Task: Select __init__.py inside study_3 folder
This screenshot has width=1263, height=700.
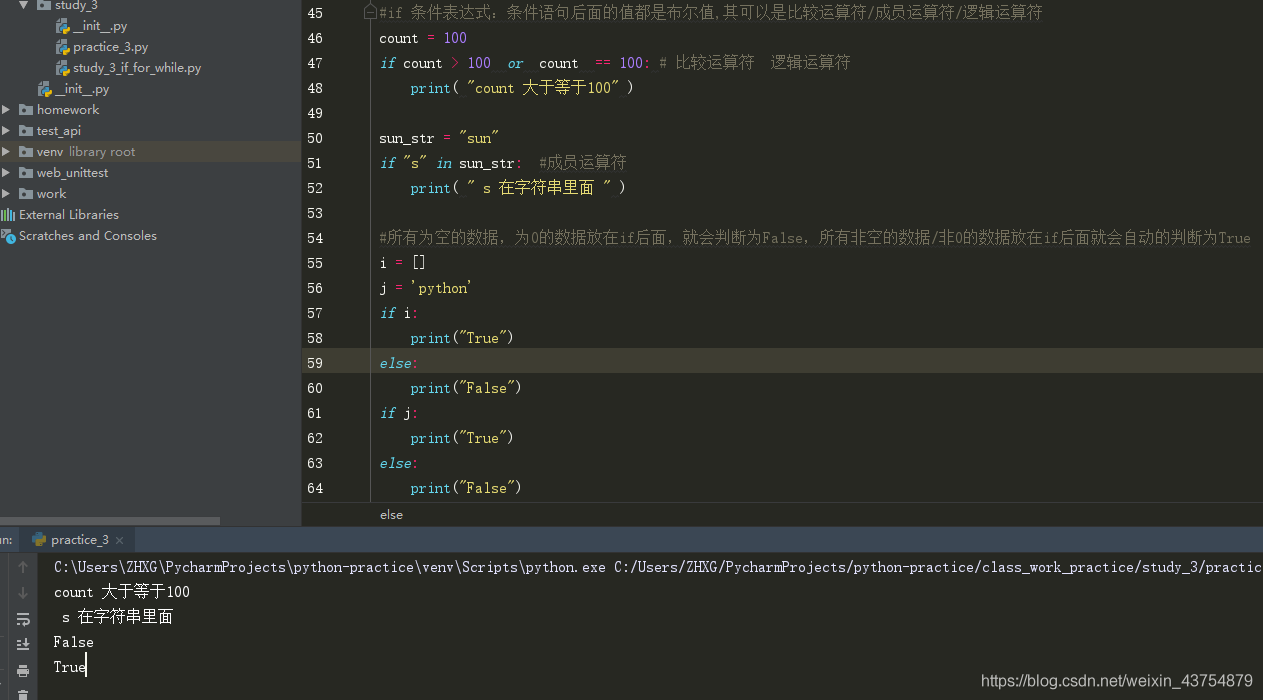Action: click(100, 26)
